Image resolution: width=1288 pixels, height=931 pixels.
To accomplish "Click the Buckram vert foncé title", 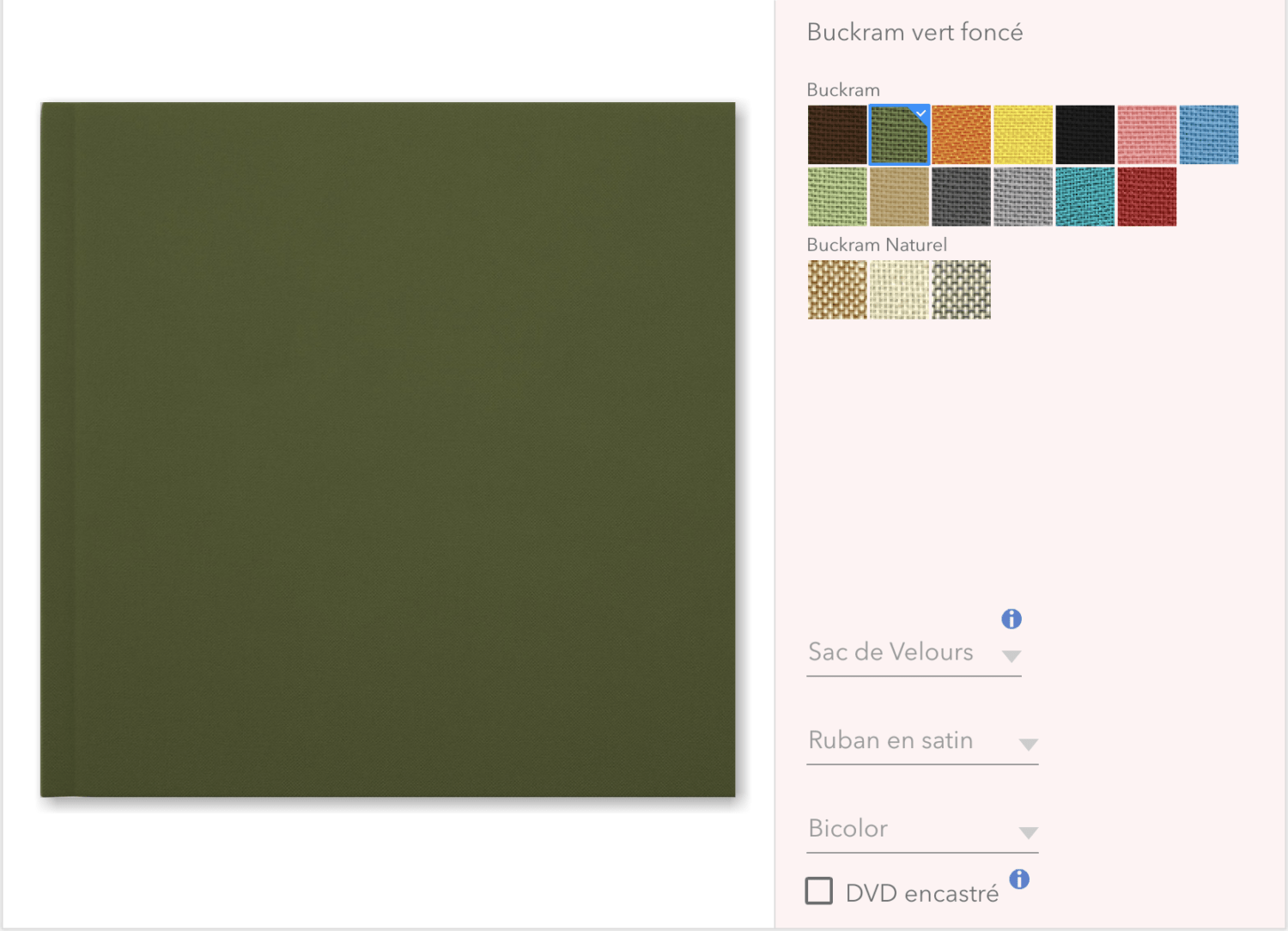I will (914, 33).
